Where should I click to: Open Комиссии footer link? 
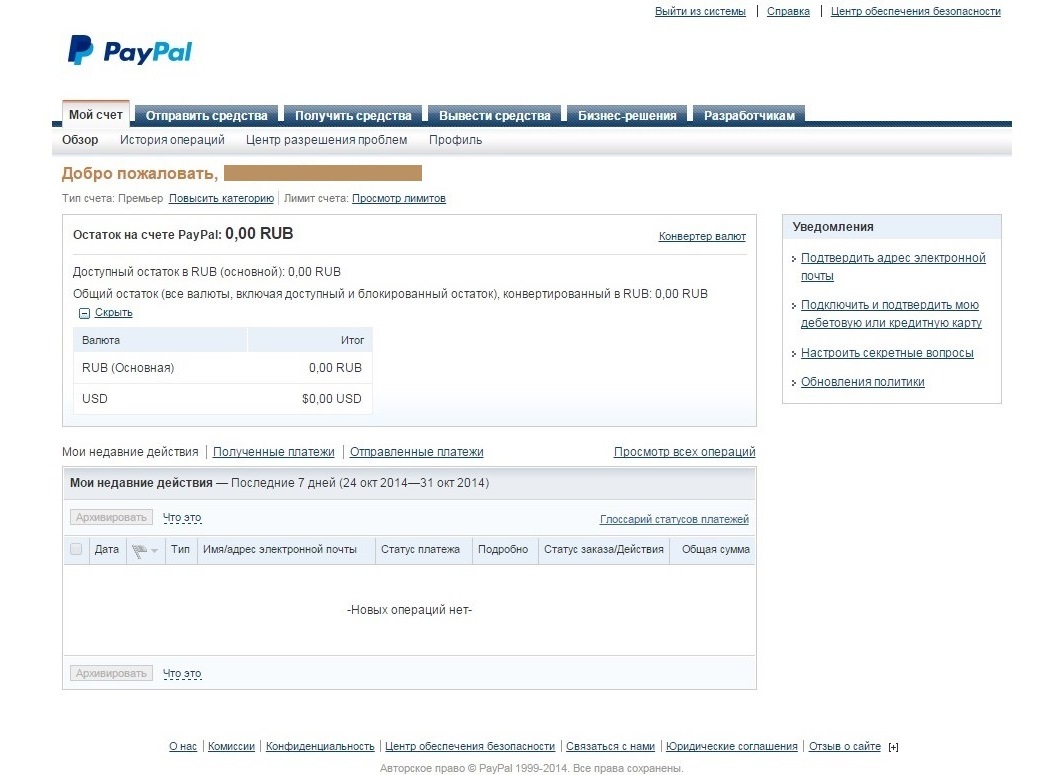[x=231, y=747]
